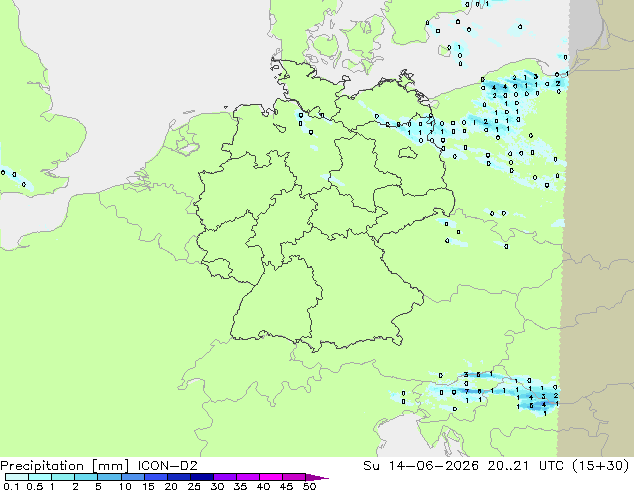The width and height of the screenshot is (634, 490).
Task: Click the 2–5 mm legend swatch
Action: pyautogui.click(x=86, y=477)
